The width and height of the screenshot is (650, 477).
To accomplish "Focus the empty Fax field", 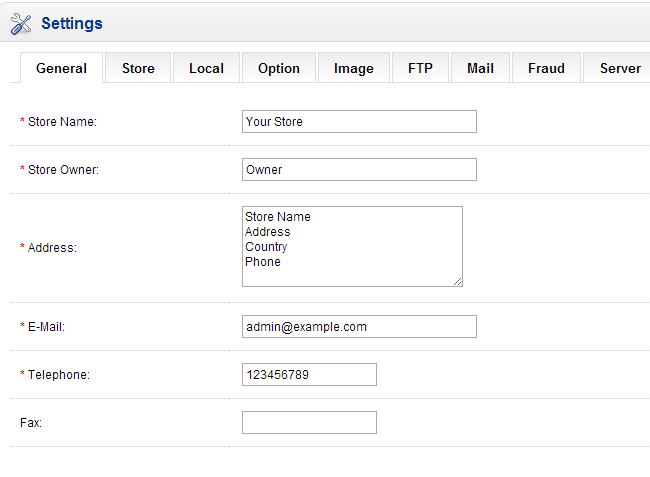I will pyautogui.click(x=309, y=423).
